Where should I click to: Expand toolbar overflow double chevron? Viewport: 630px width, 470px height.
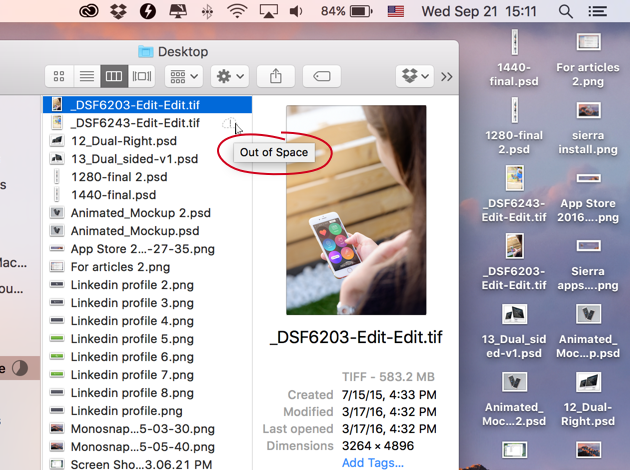[446, 76]
